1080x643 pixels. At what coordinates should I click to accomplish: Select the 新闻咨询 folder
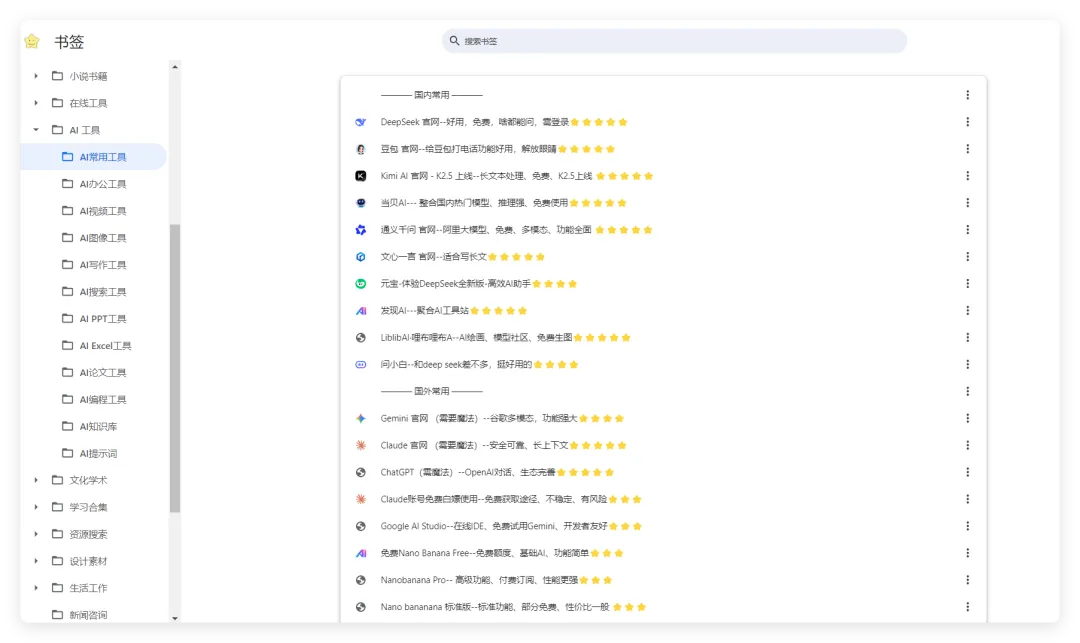(94, 615)
